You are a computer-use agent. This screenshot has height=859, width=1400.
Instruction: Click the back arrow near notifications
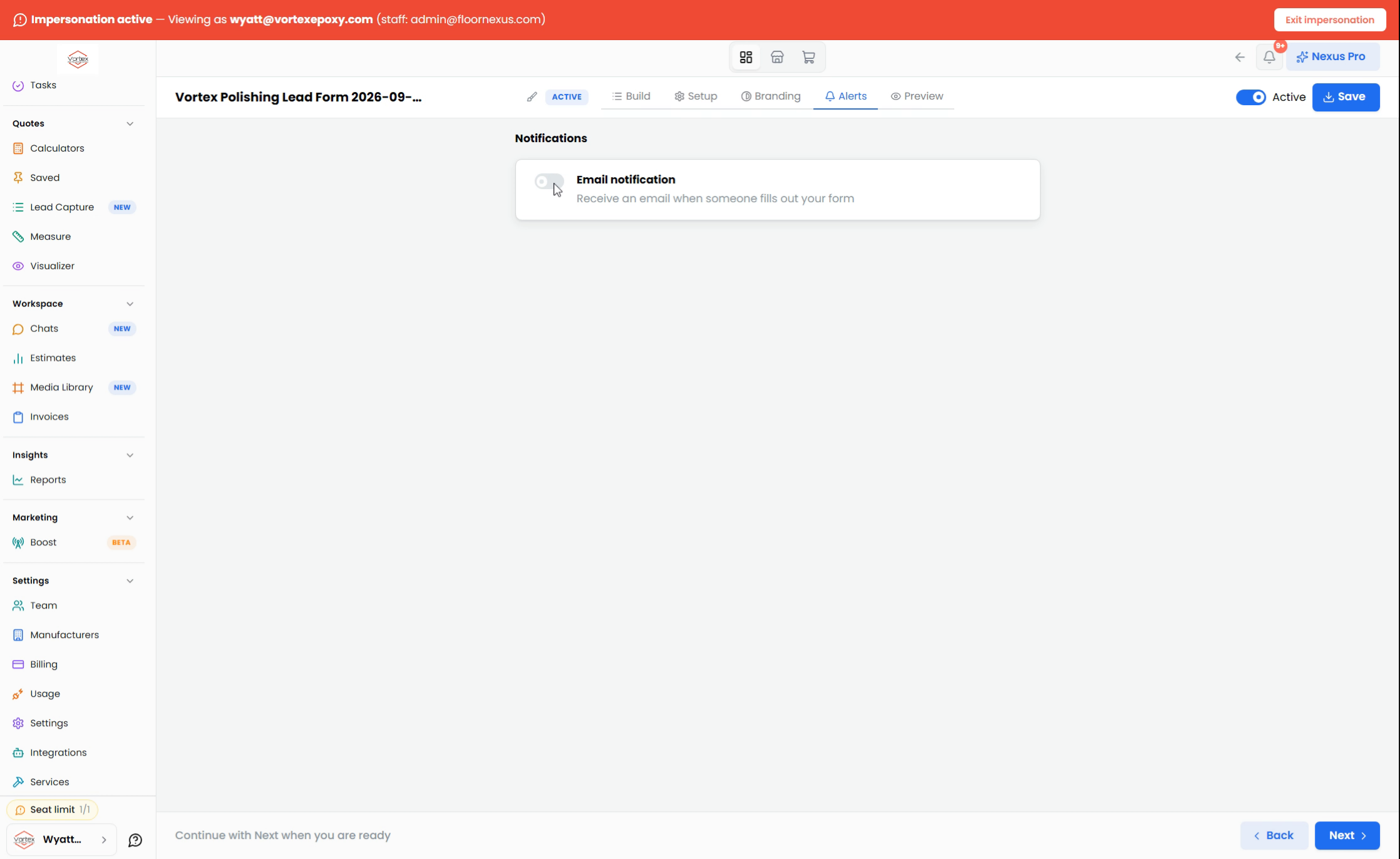pyautogui.click(x=1240, y=57)
